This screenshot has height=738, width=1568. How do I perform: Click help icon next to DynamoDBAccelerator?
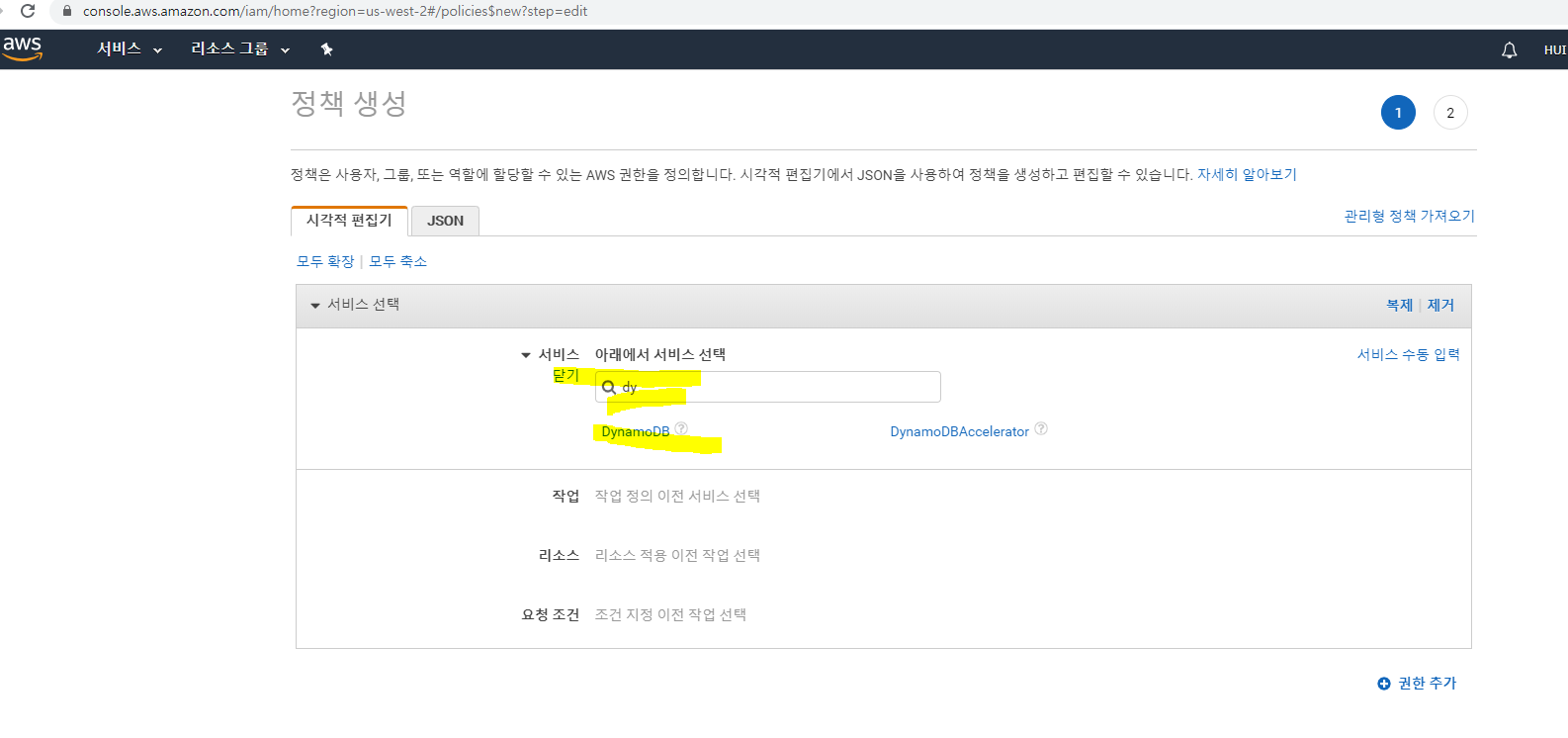[x=1041, y=428]
